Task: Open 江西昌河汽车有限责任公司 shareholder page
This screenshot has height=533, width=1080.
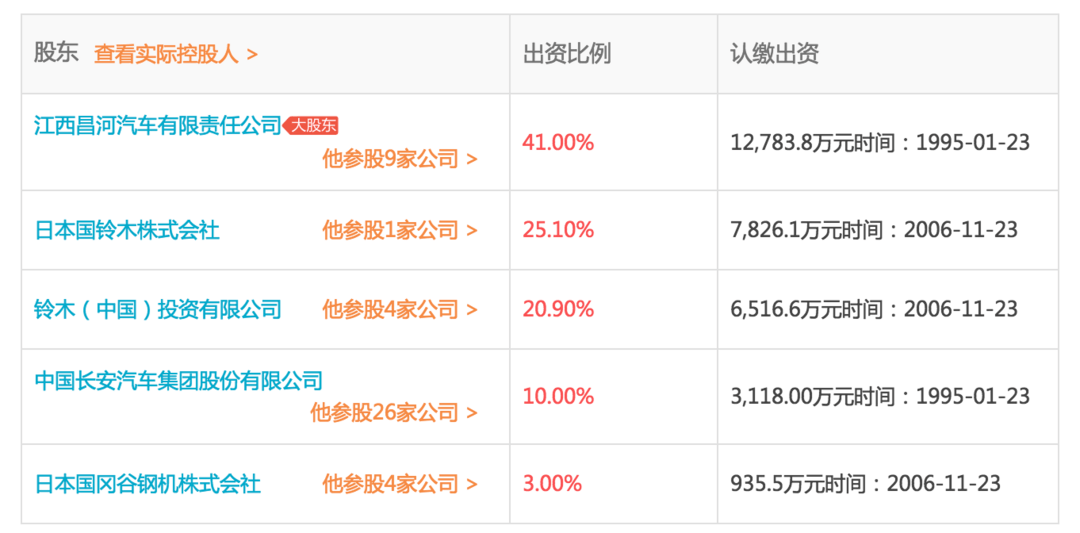Action: [x=158, y=125]
